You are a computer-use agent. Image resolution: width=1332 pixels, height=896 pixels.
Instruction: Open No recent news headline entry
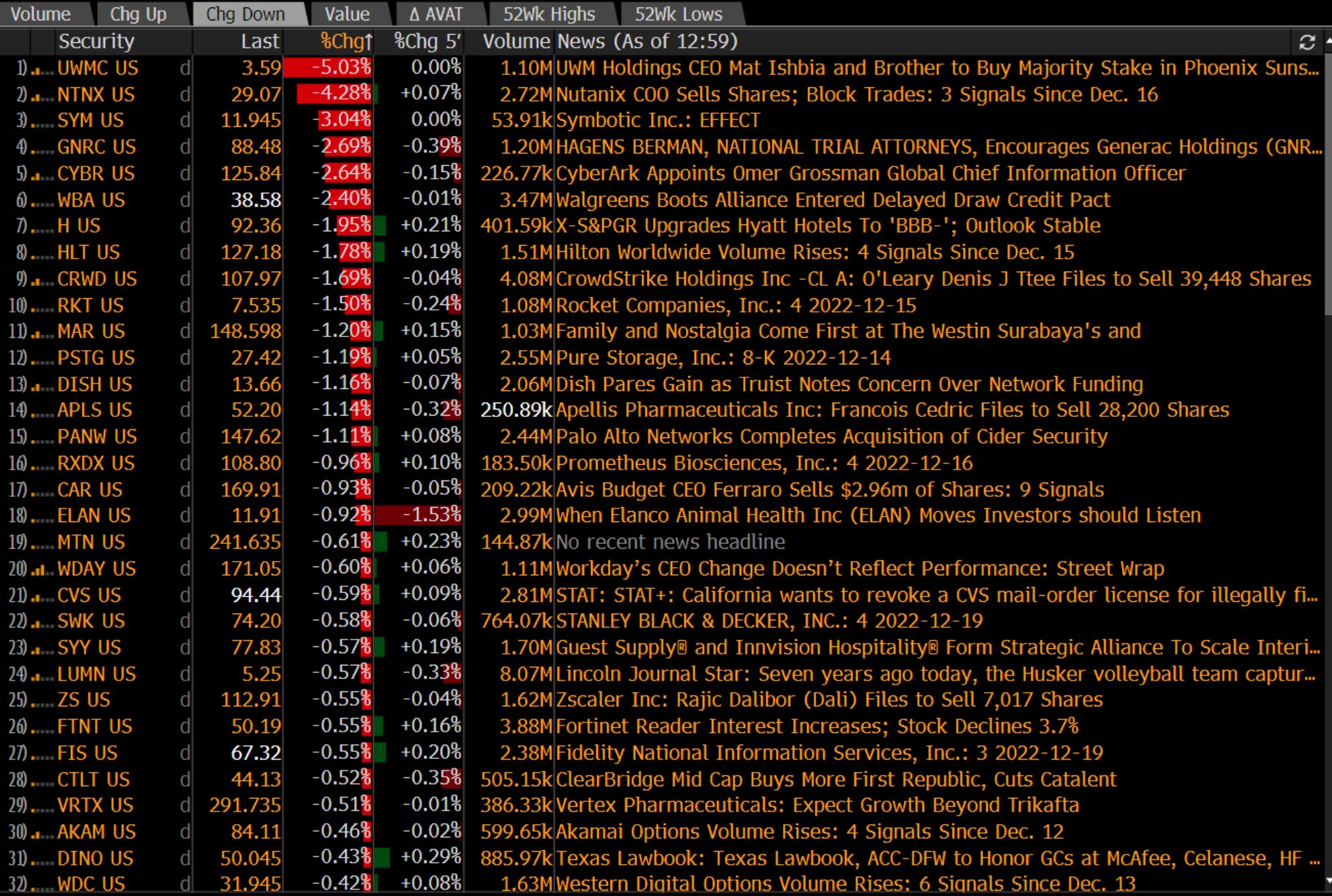click(x=670, y=543)
